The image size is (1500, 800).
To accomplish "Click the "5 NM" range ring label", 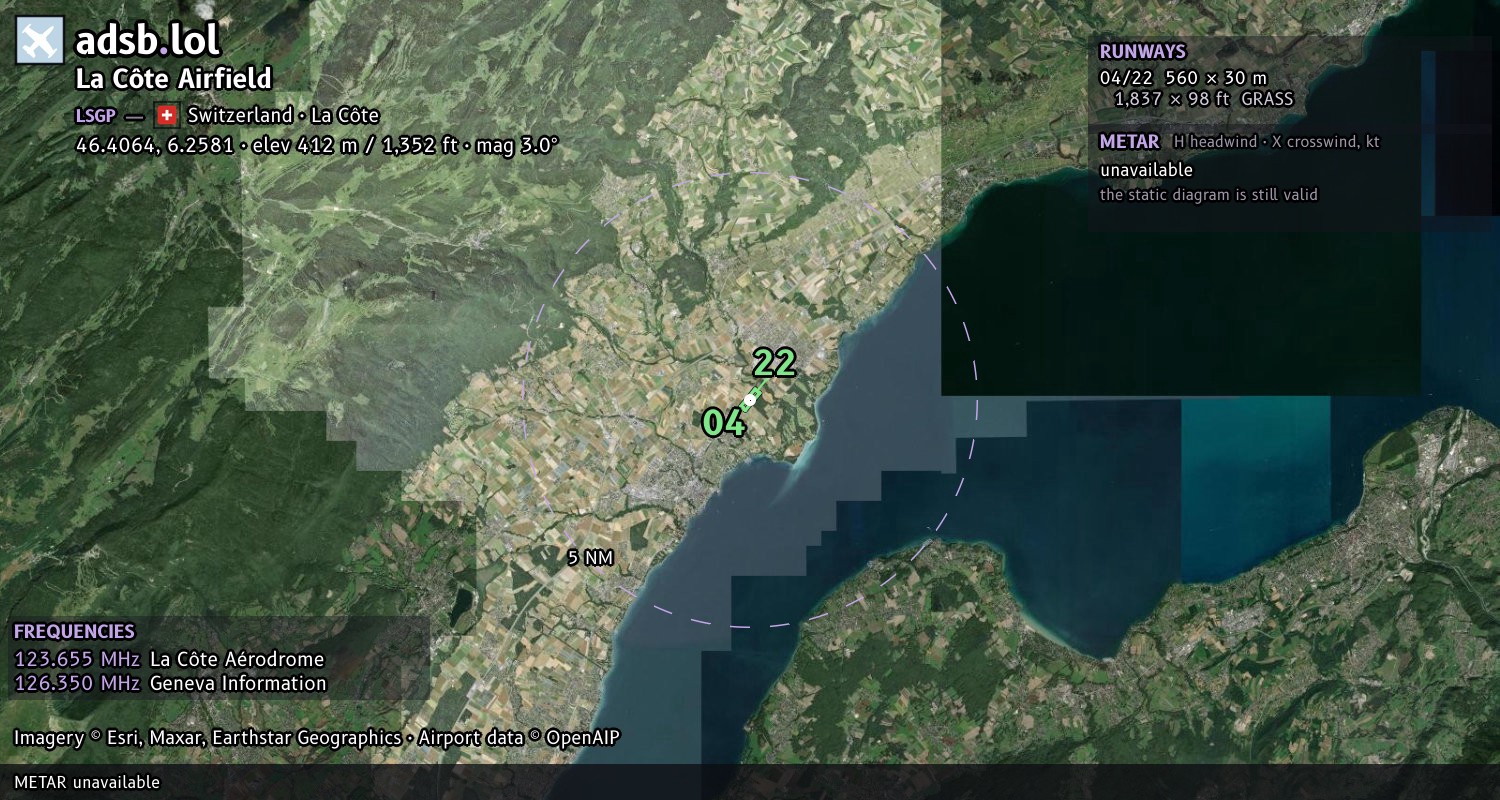I will (589, 558).
